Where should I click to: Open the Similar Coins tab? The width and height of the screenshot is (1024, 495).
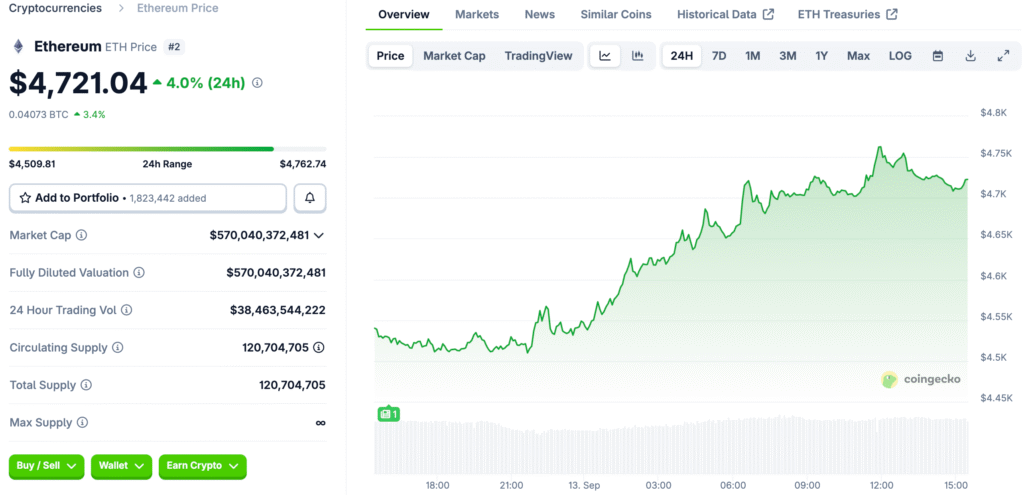616,14
